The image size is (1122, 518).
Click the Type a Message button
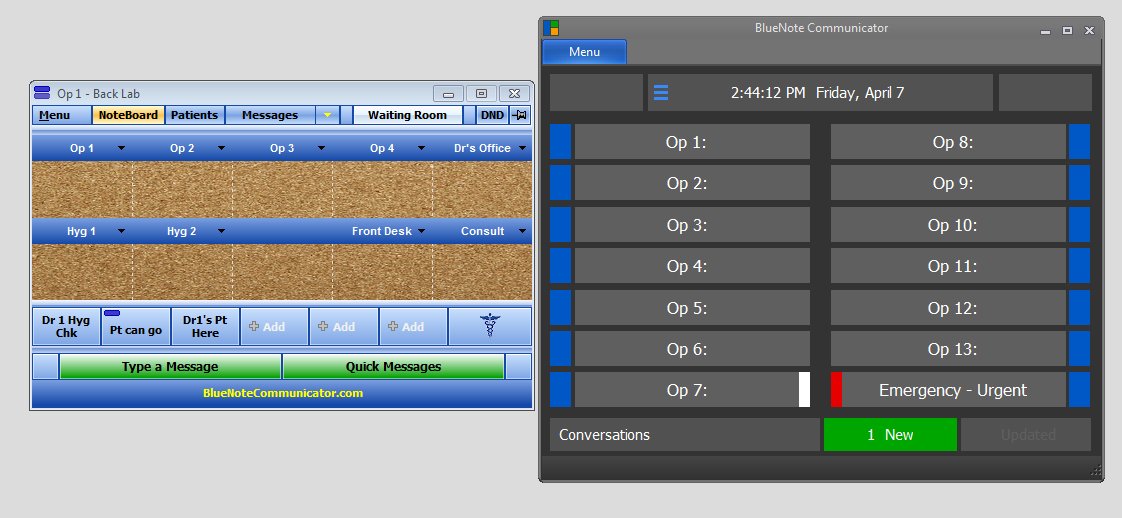point(170,366)
